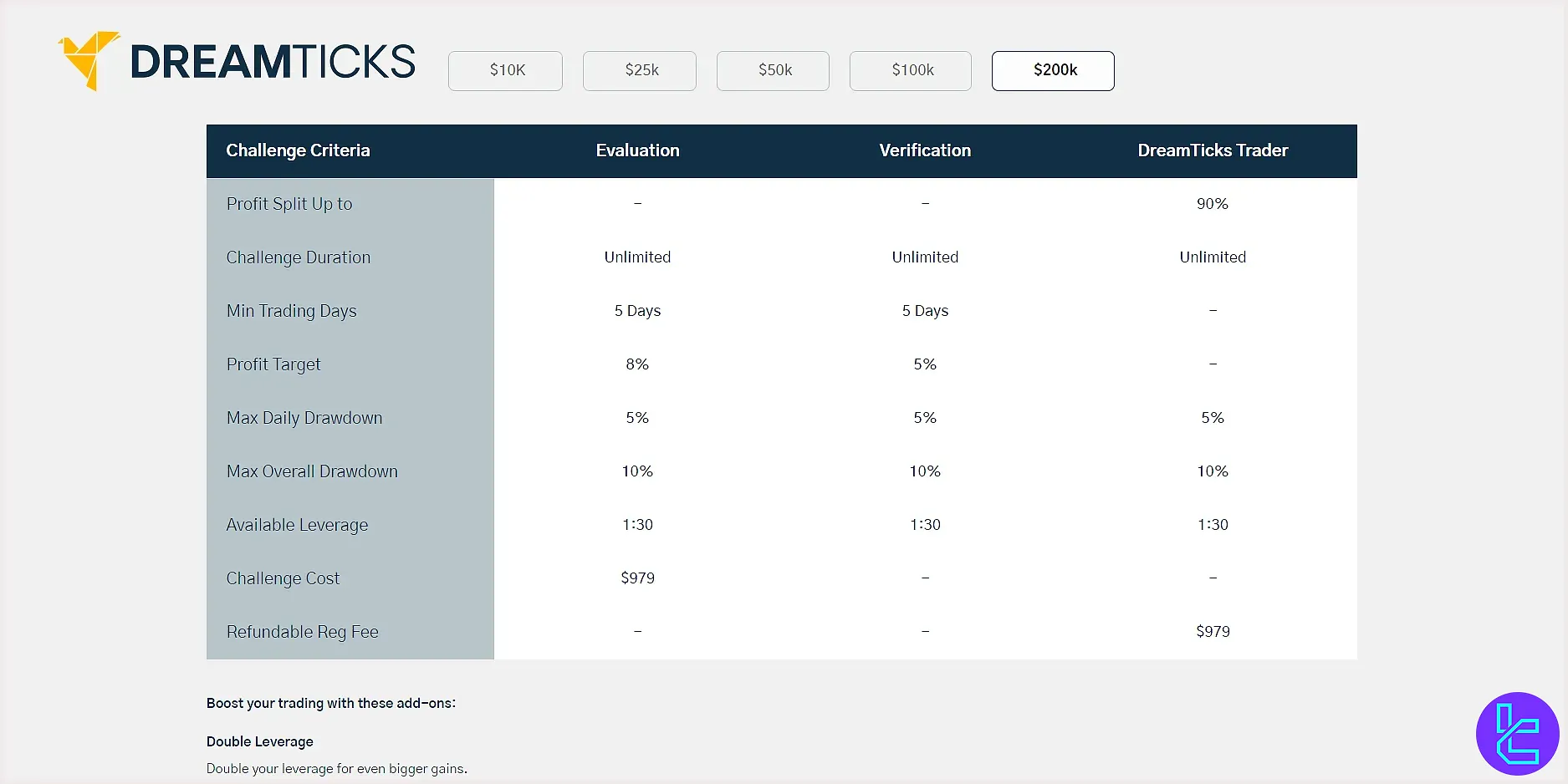The image size is (1568, 784).
Task: Click Verification max overall drawdown 10%
Action: pos(925,471)
